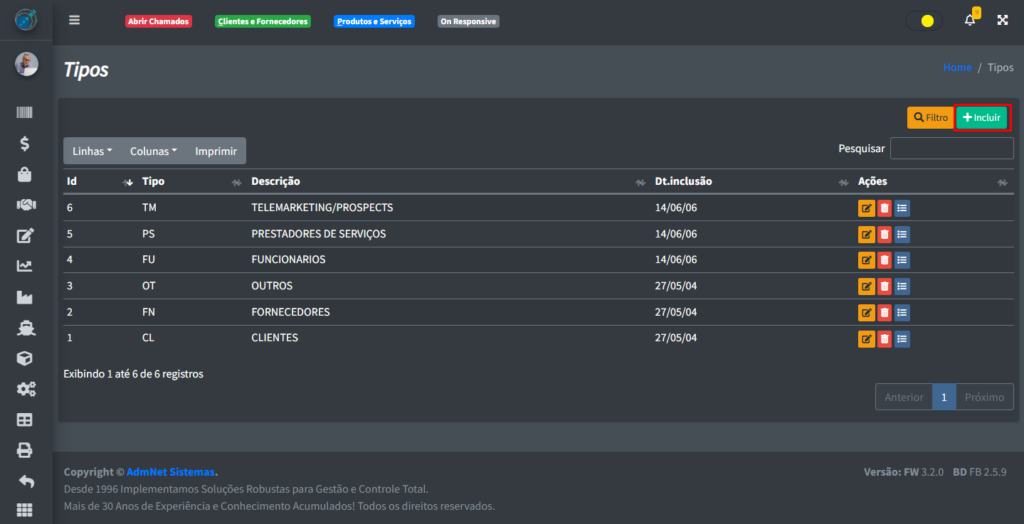Click the hamburger menu icon
Image resolution: width=1024 pixels, height=524 pixels.
click(74, 20)
